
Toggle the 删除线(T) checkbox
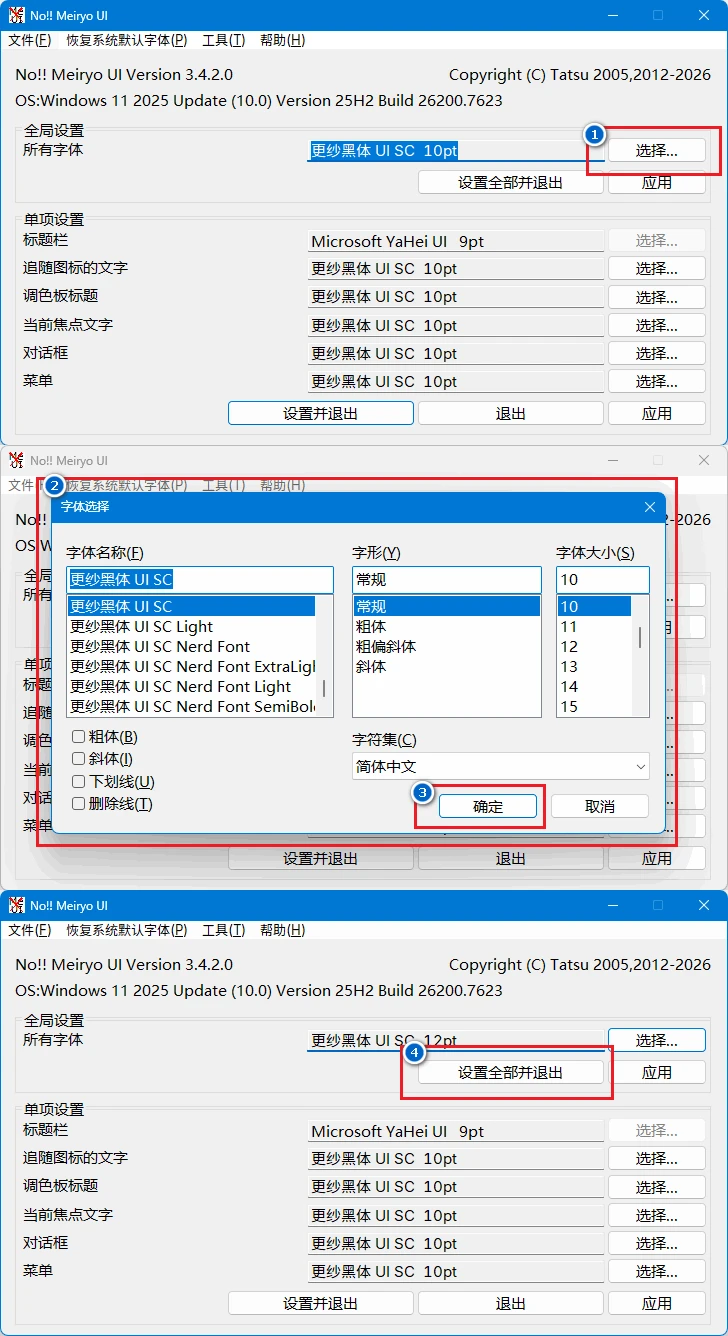(79, 804)
